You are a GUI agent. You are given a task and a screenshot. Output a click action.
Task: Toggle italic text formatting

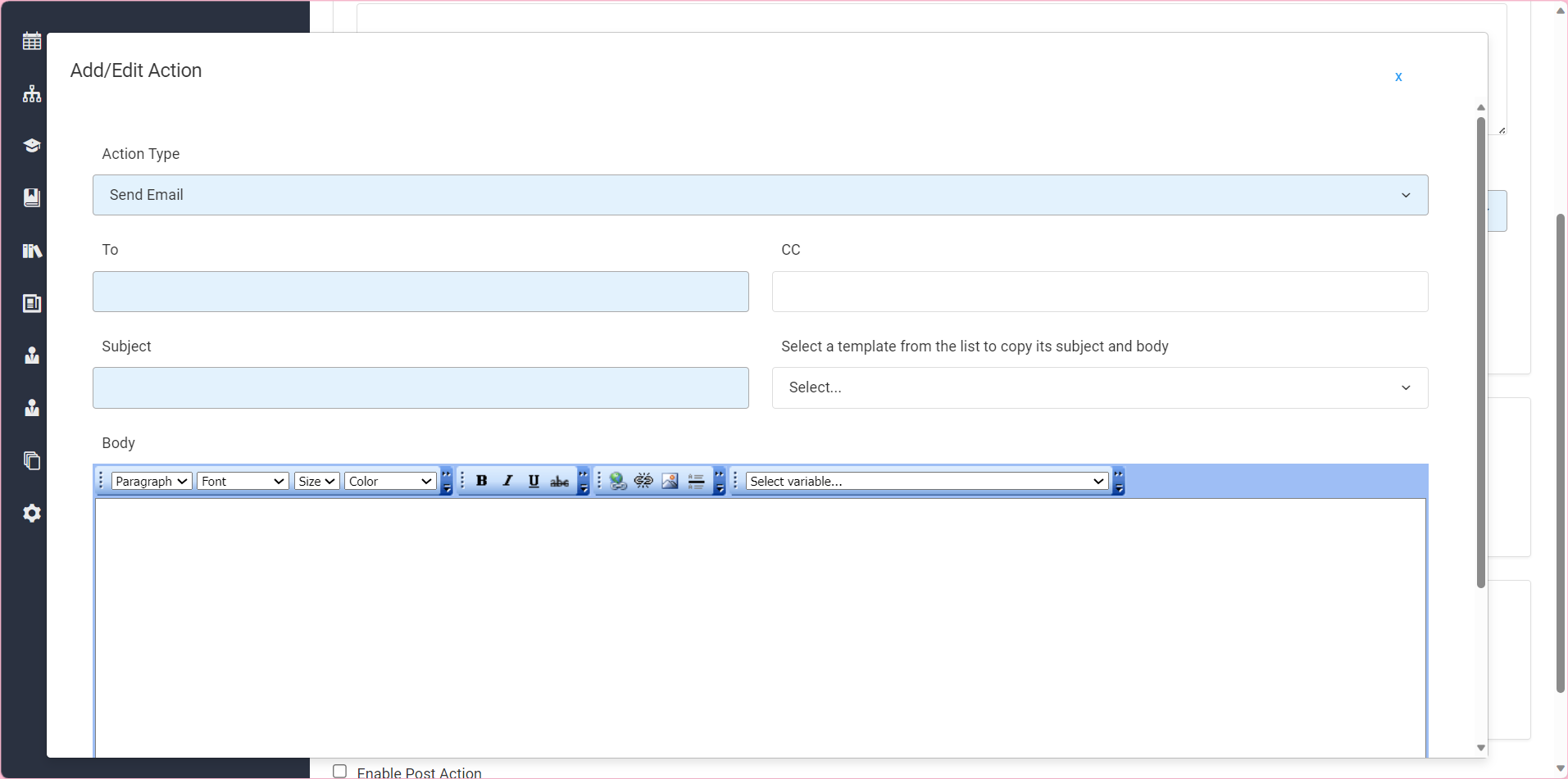507,481
